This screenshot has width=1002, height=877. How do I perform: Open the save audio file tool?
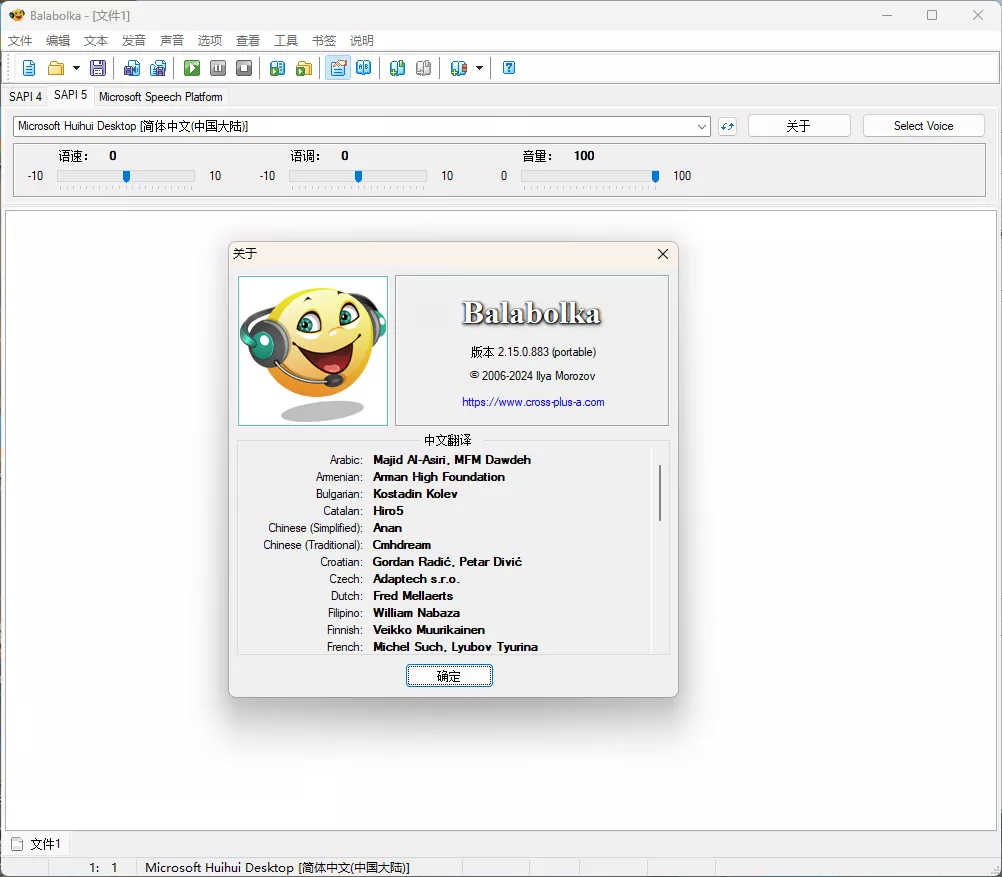(131, 67)
